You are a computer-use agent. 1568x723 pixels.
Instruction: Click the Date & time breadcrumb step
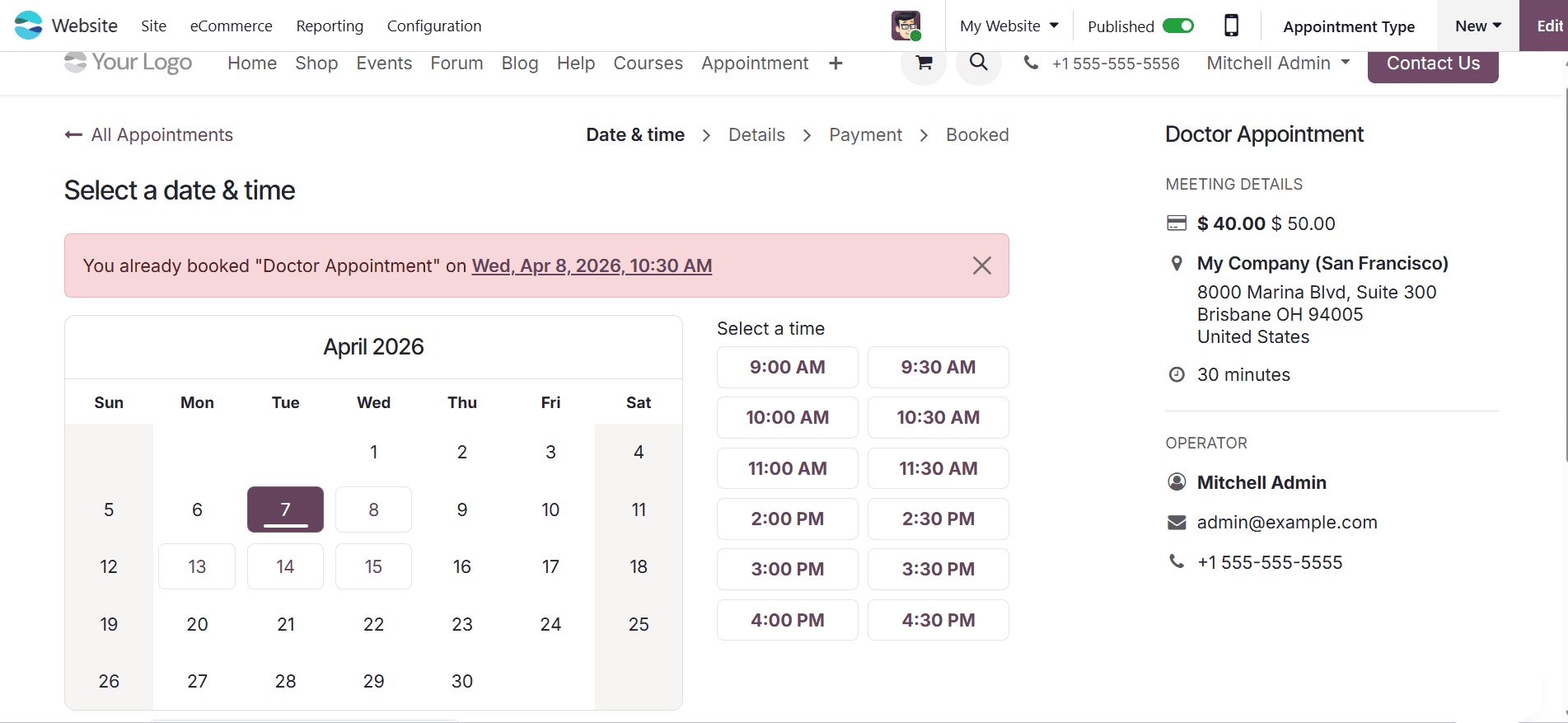click(635, 134)
